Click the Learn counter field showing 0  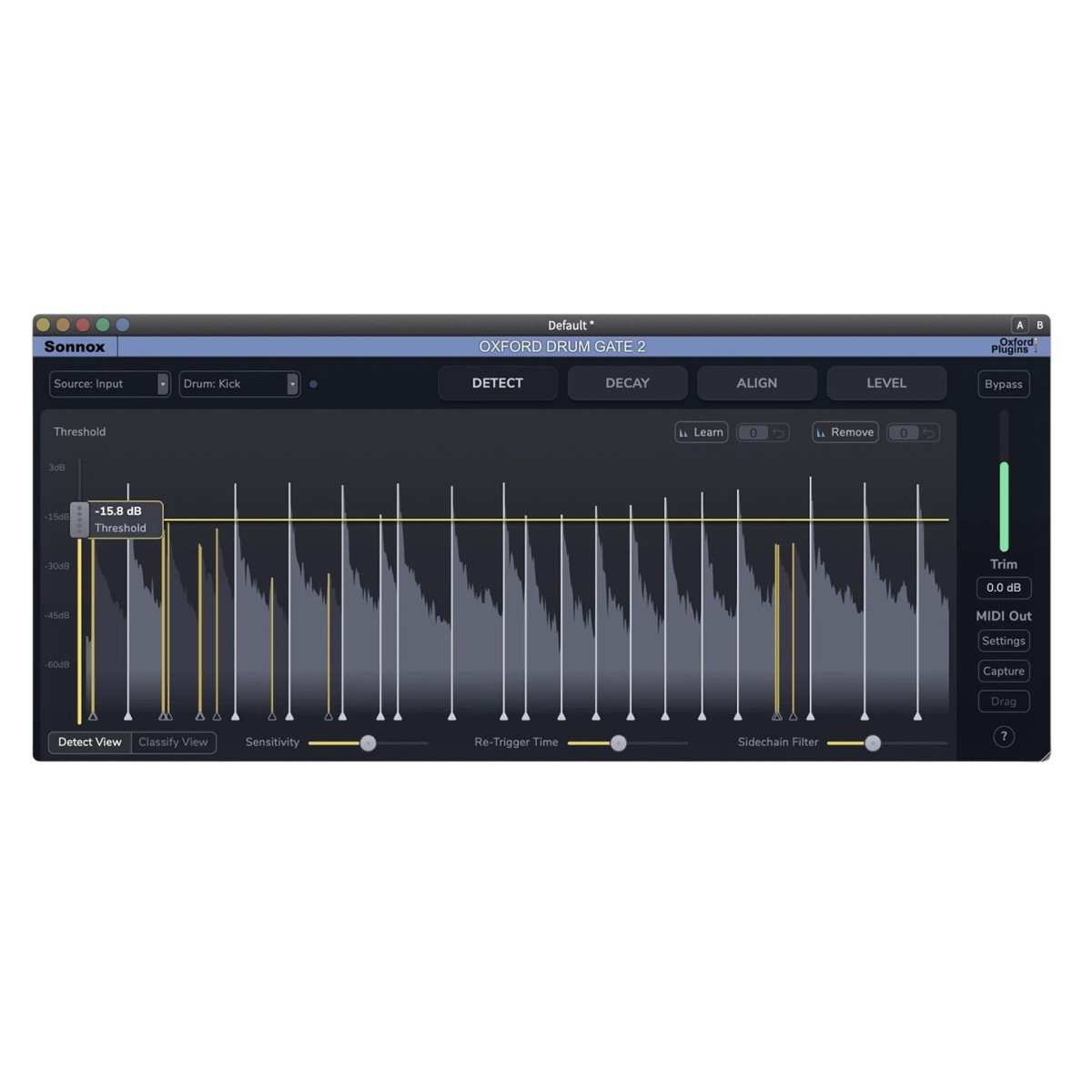tap(753, 433)
